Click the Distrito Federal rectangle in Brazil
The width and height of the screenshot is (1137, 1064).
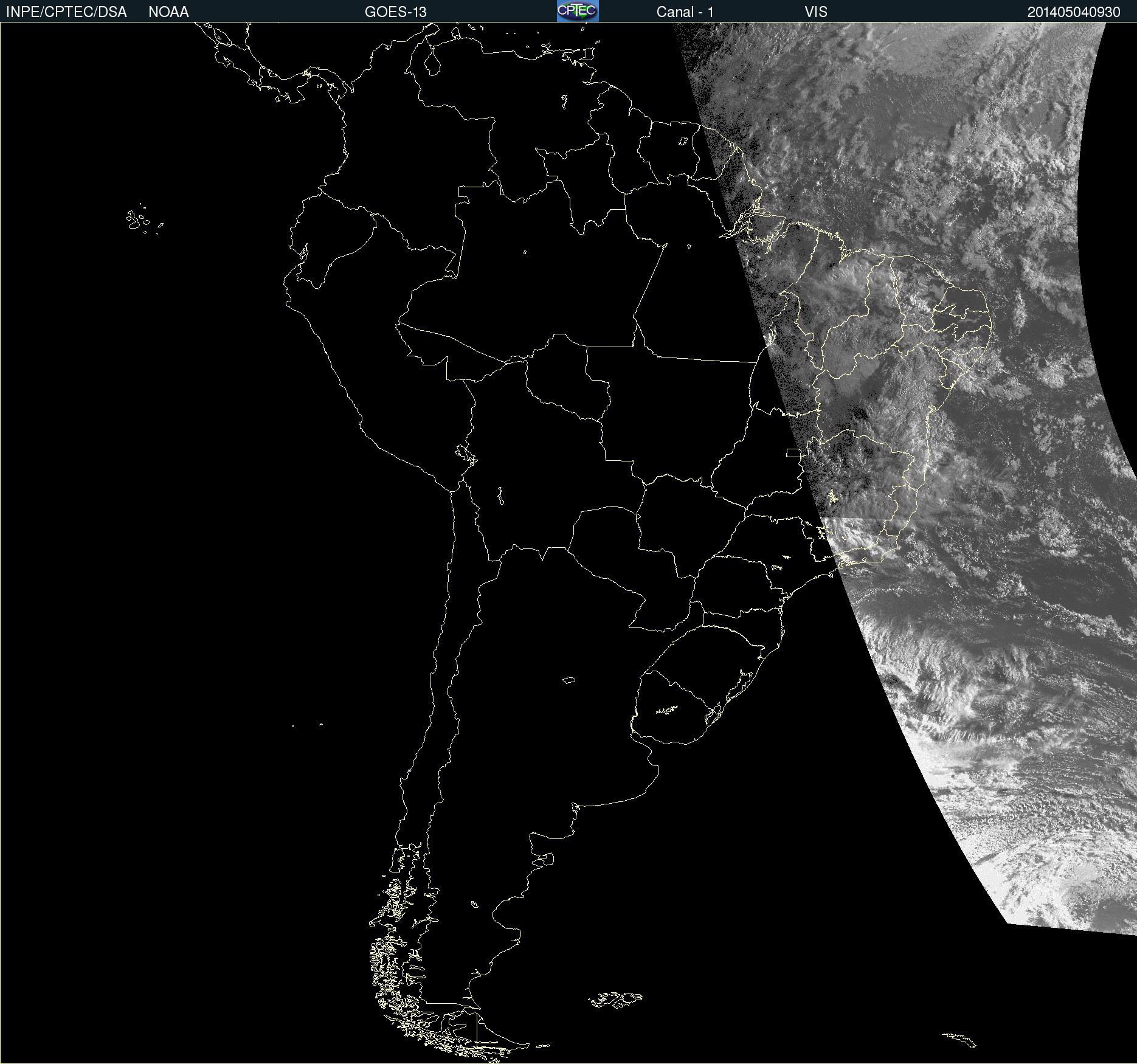click(793, 452)
